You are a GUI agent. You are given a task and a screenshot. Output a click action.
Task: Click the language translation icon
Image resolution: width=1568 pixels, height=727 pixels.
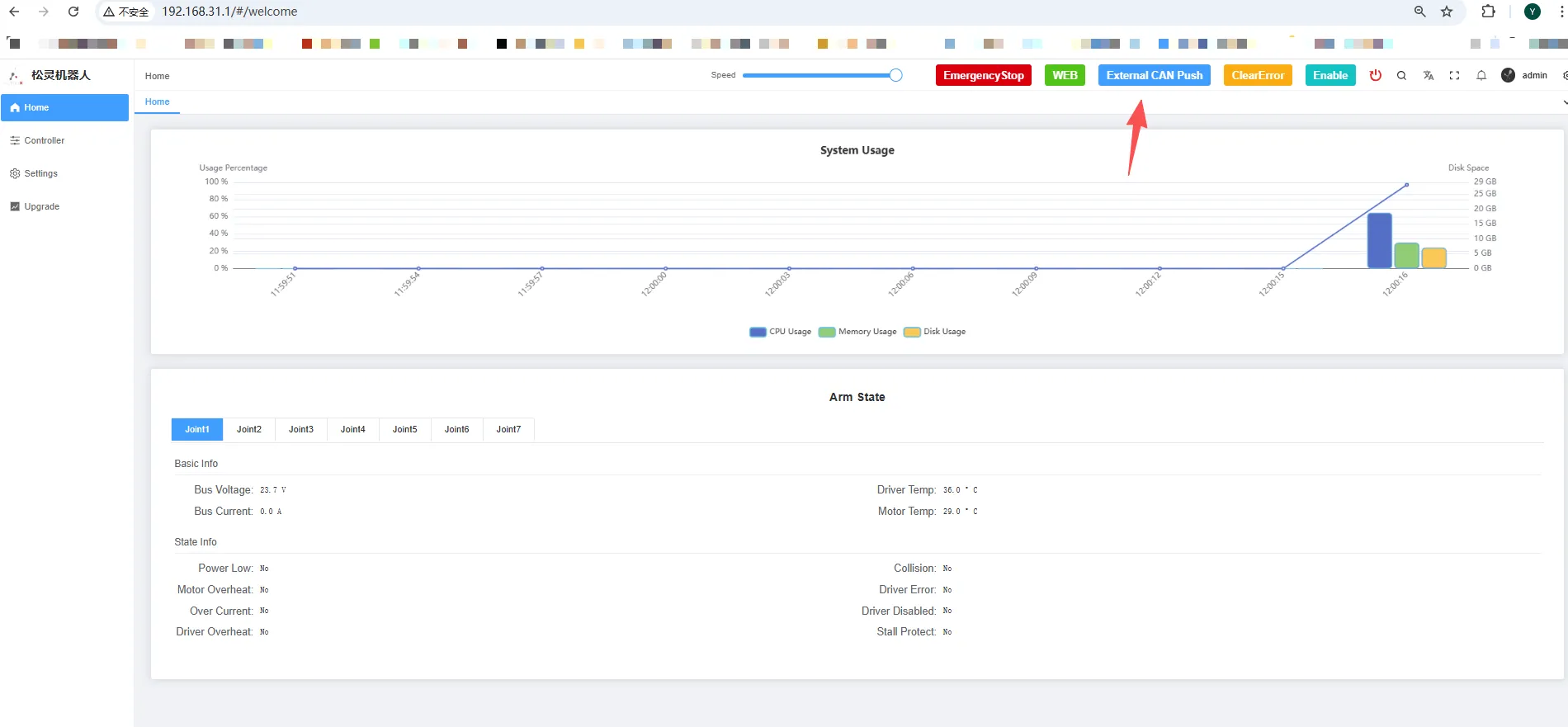pos(1428,75)
